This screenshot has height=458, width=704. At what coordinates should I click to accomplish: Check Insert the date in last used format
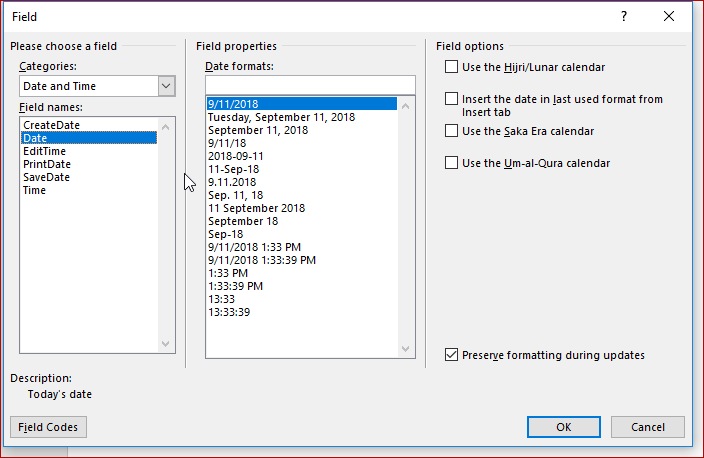tap(451, 99)
